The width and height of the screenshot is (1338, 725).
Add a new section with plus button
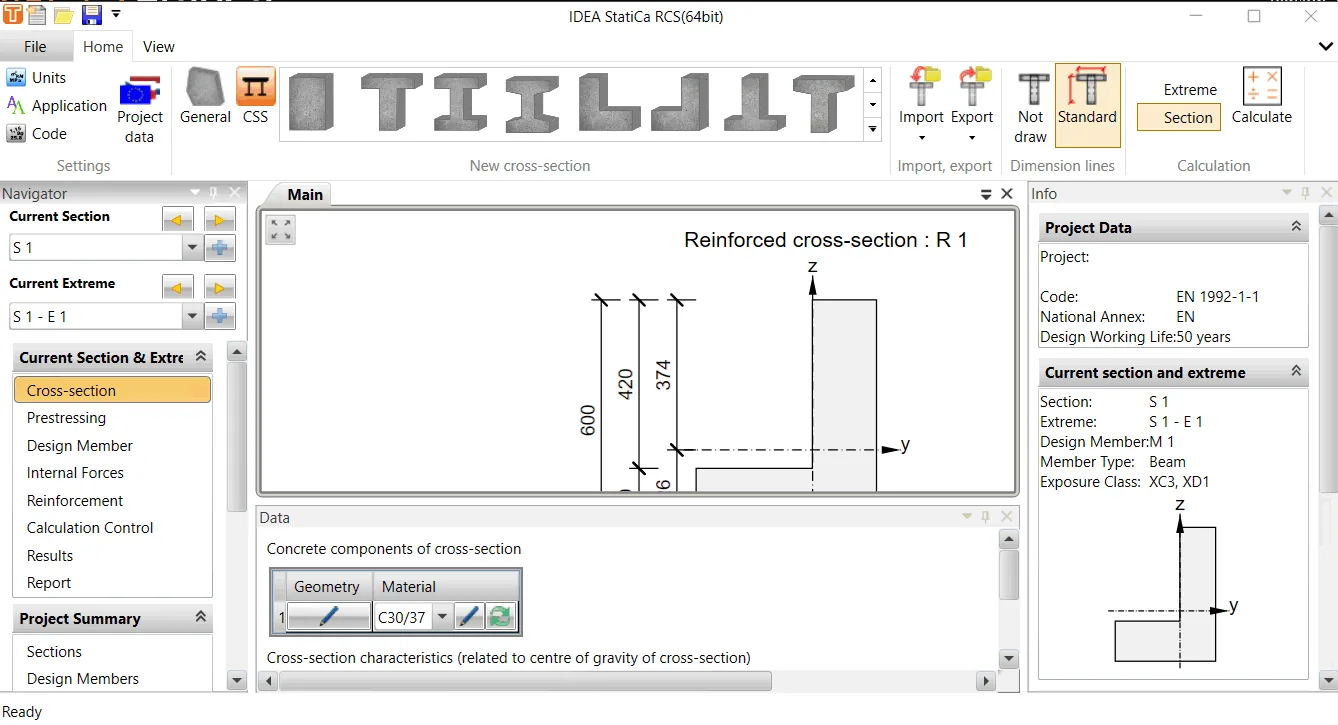click(x=220, y=247)
